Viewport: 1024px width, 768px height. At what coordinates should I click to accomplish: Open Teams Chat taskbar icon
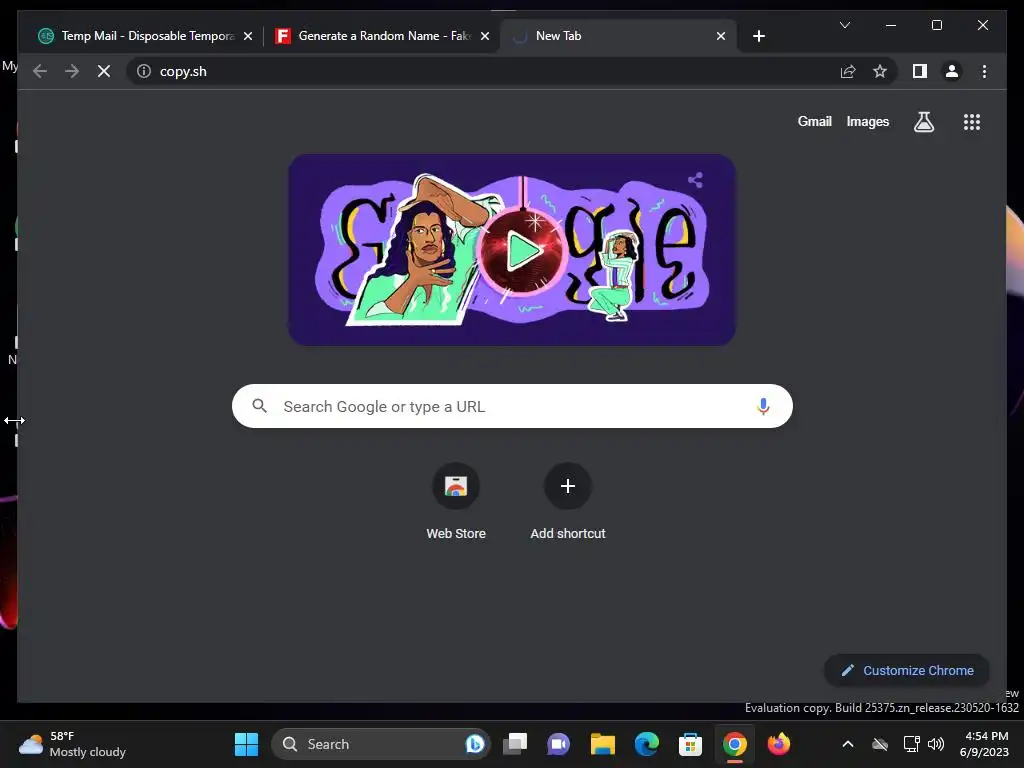pyautogui.click(x=558, y=744)
